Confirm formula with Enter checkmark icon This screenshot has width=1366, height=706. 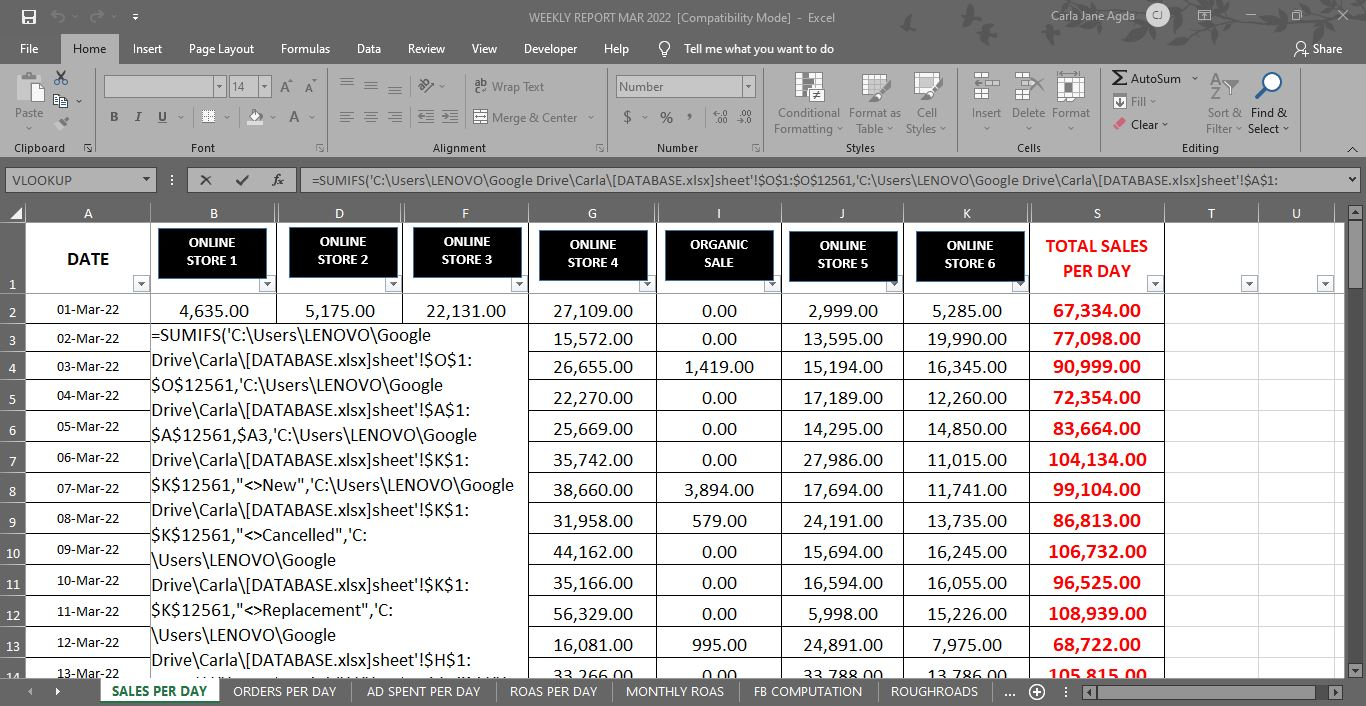pos(242,180)
